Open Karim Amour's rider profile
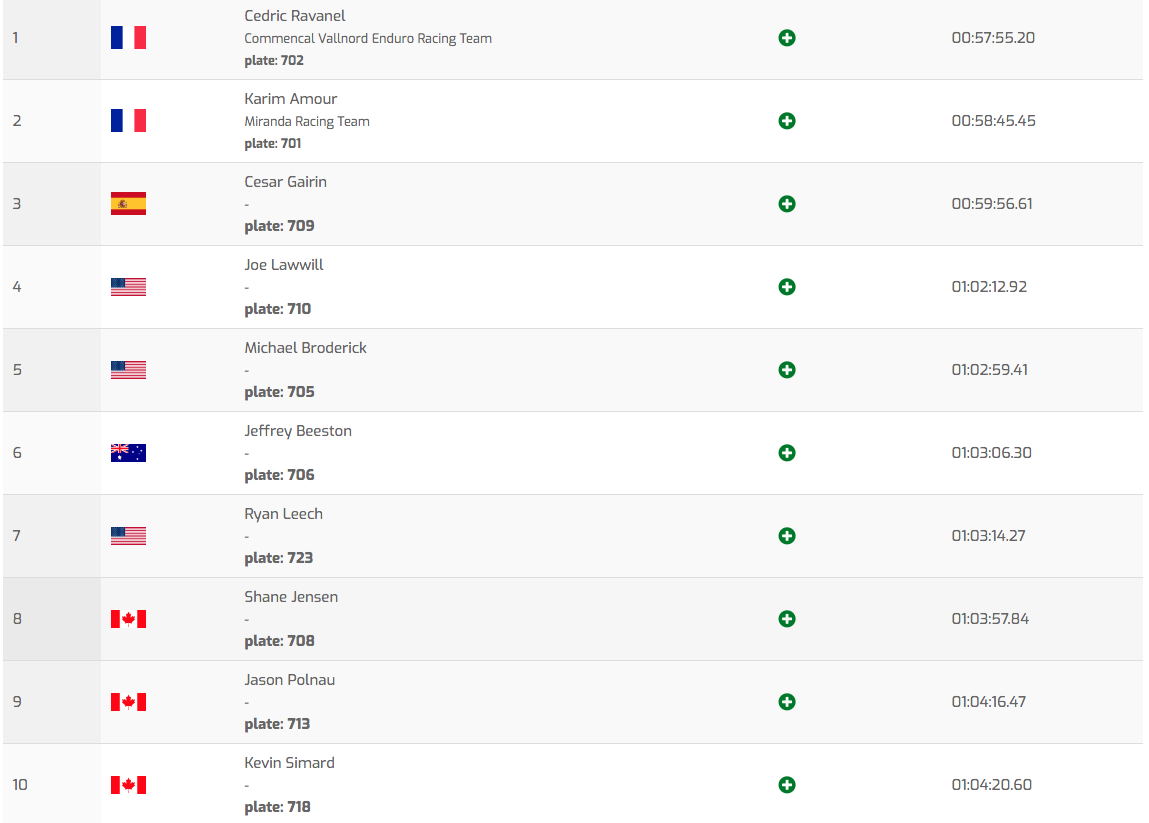 coord(291,99)
